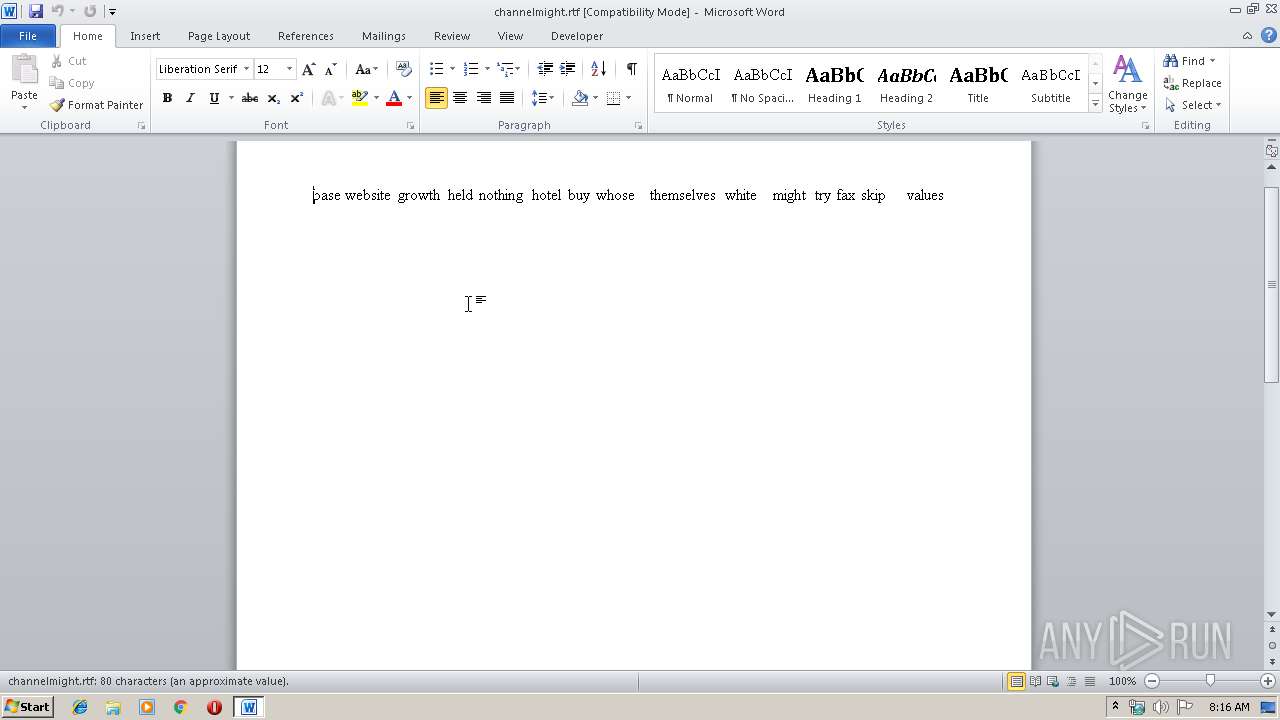This screenshot has height=720, width=1280.
Task: Click Clear Formatting icon
Action: click(403, 69)
